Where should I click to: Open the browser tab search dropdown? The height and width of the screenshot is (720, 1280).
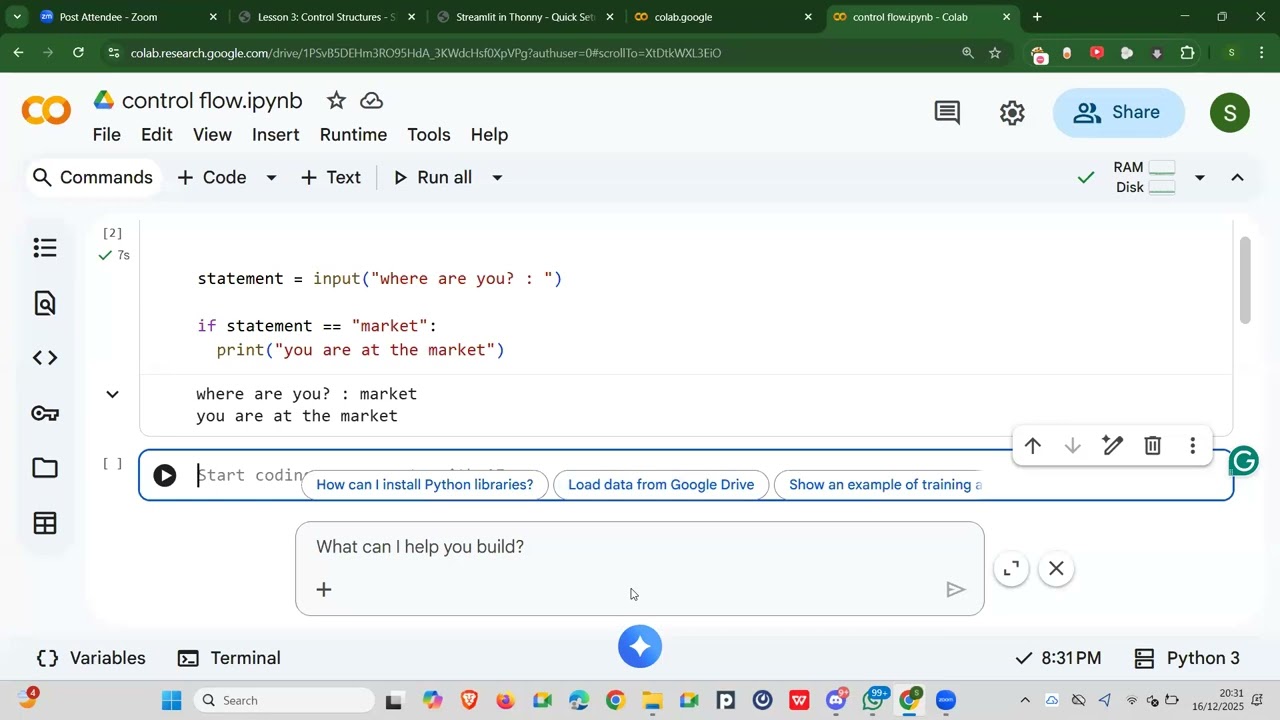pos(17,17)
